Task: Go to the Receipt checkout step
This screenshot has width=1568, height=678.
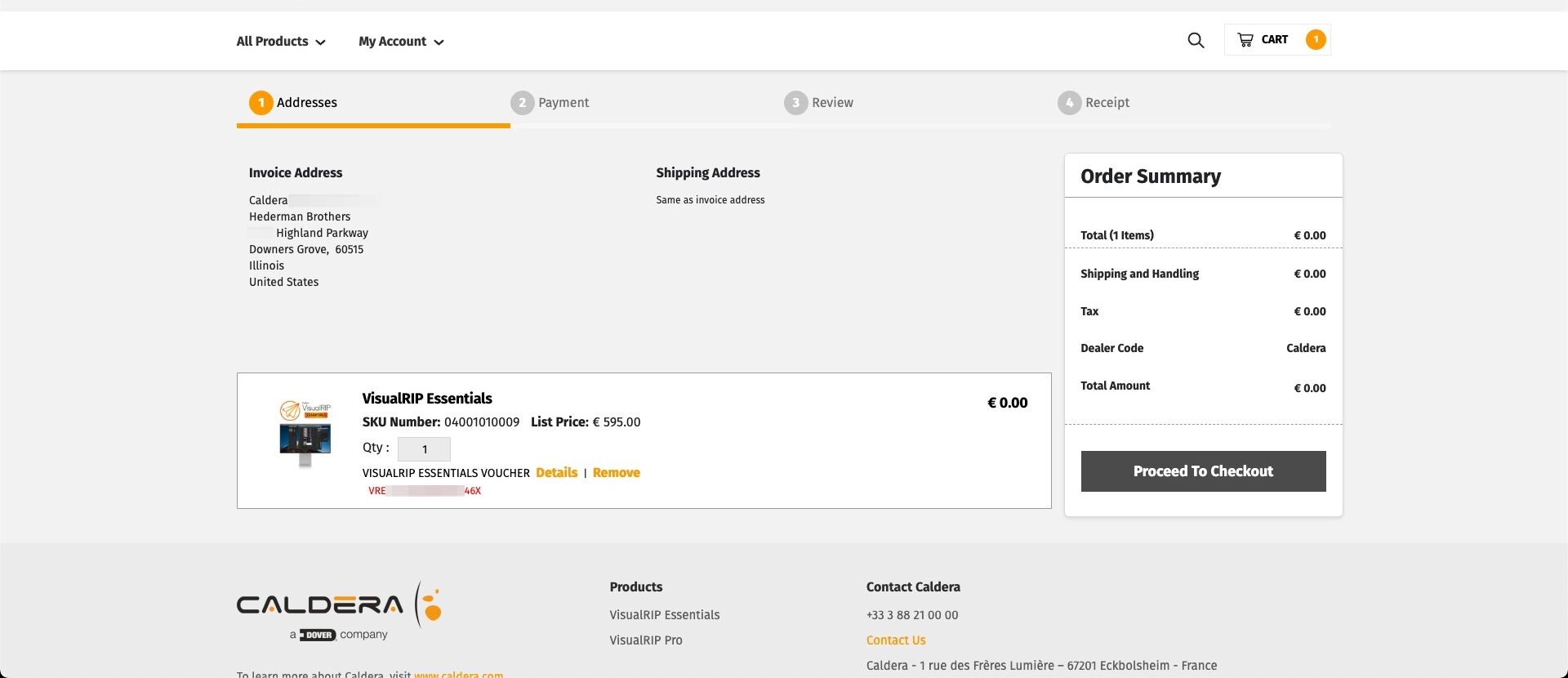Action: point(1094,103)
